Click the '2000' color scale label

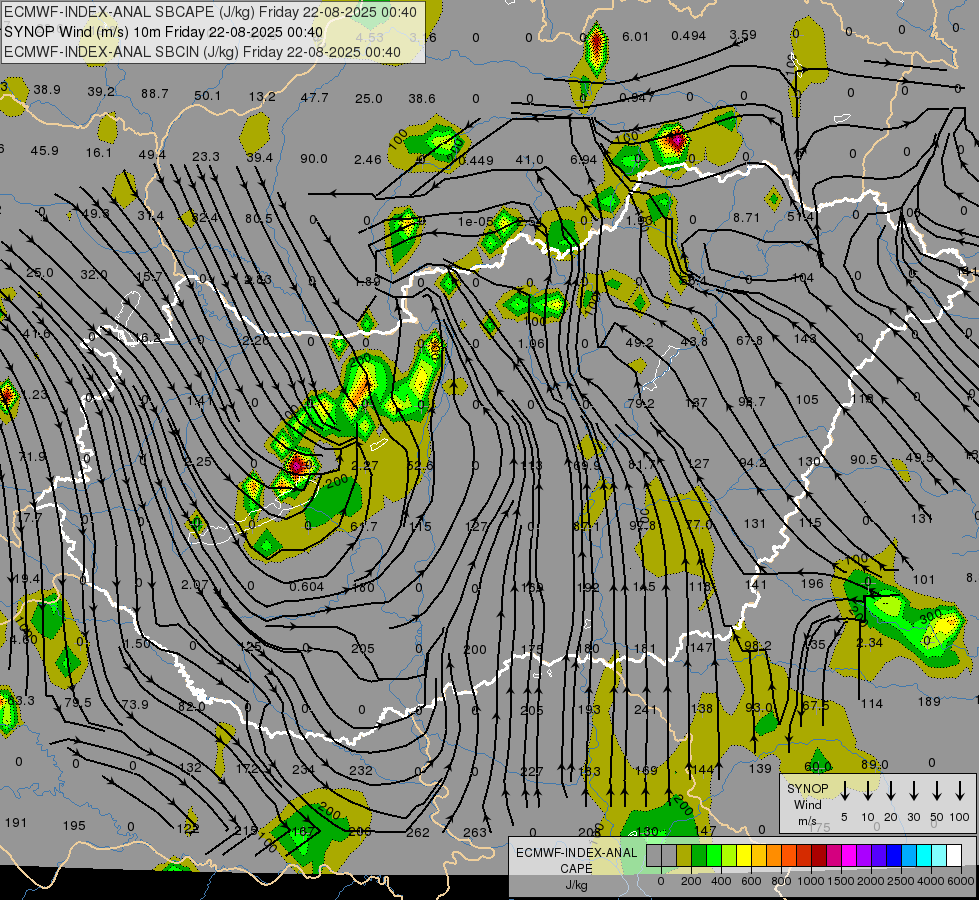pos(871,881)
